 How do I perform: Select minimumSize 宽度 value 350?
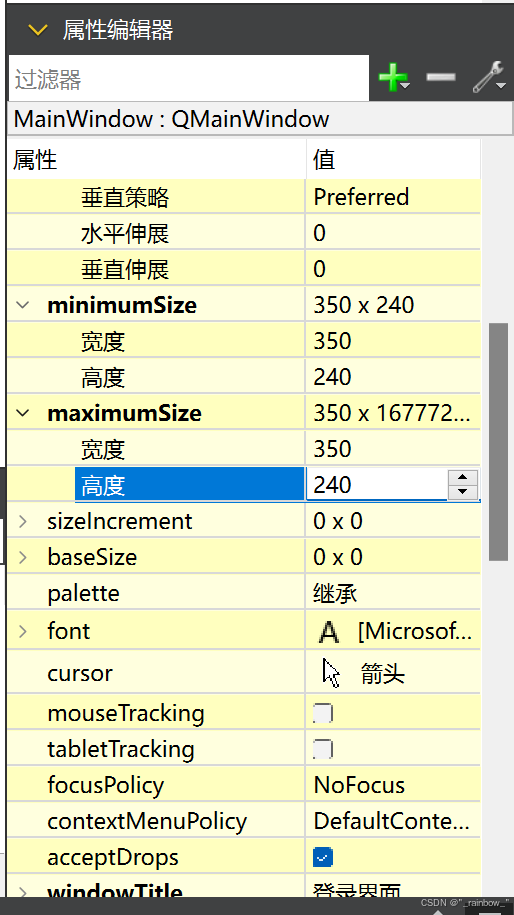[332, 341]
